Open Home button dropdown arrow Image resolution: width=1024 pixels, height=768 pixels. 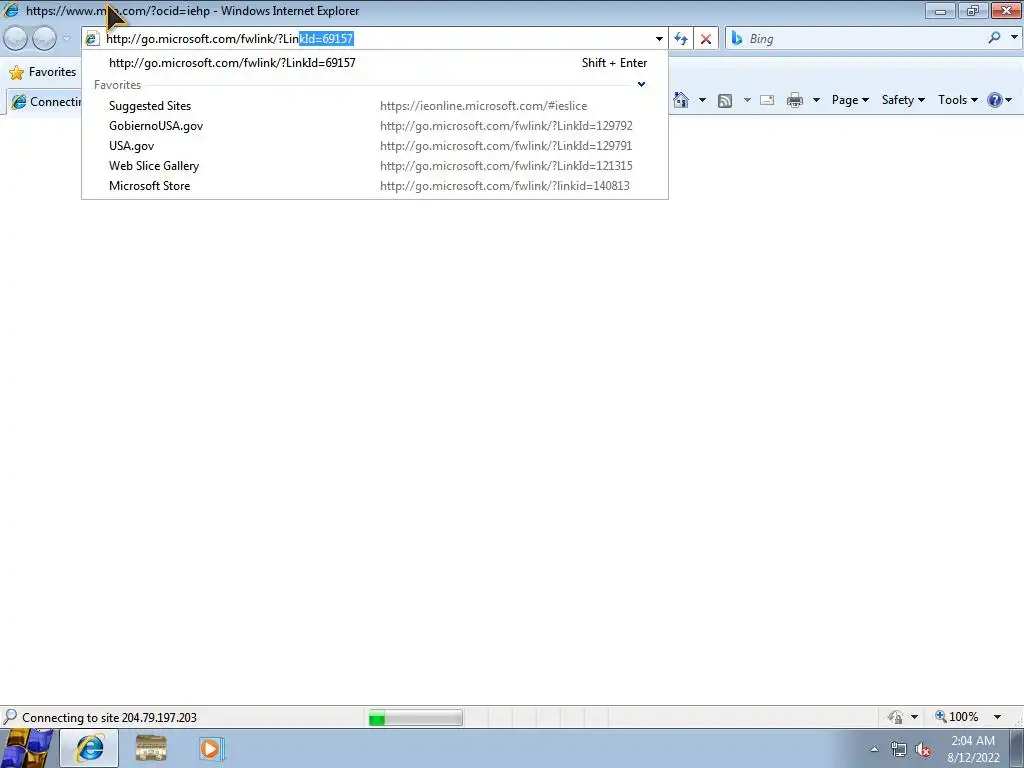[702, 101]
